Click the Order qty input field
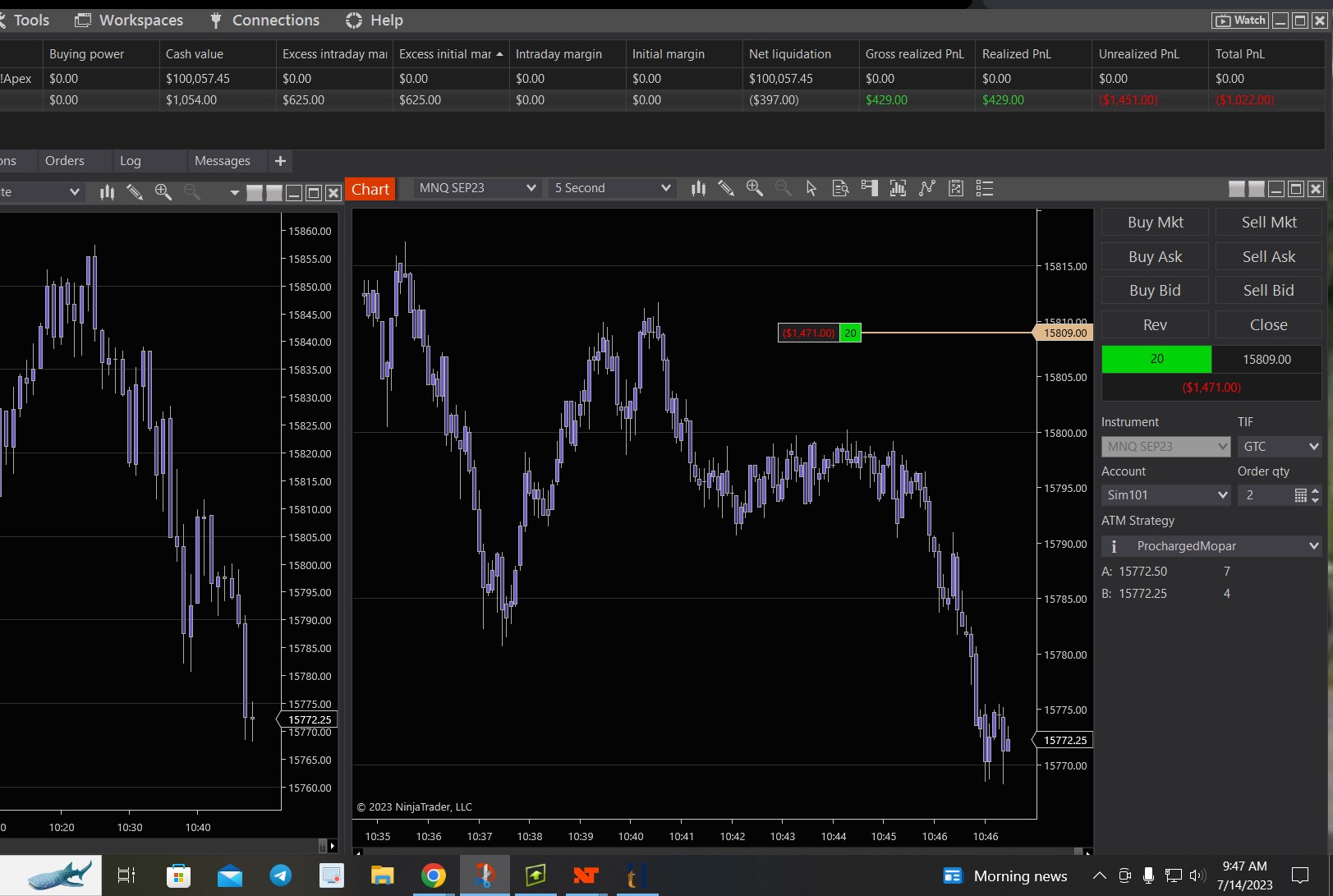The height and width of the screenshot is (896, 1333). (x=1266, y=495)
